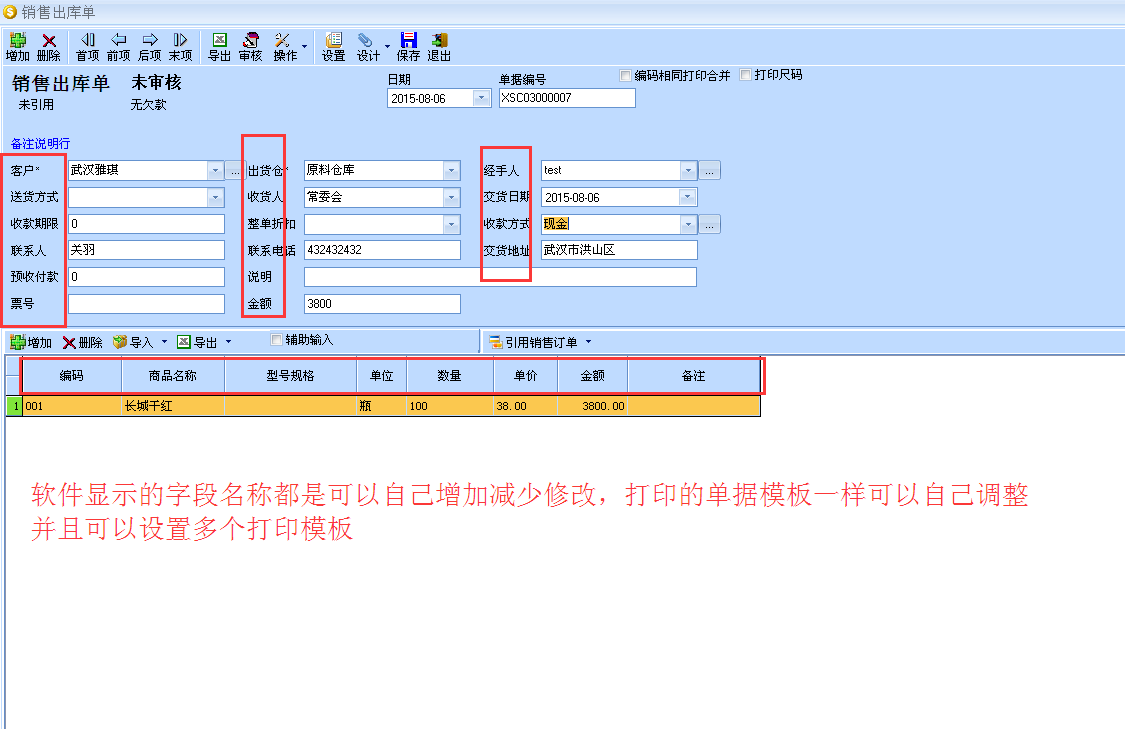Screen dimensions: 1125x729
Task: Click ellipsis button next to 经手人
Action: coord(709,171)
